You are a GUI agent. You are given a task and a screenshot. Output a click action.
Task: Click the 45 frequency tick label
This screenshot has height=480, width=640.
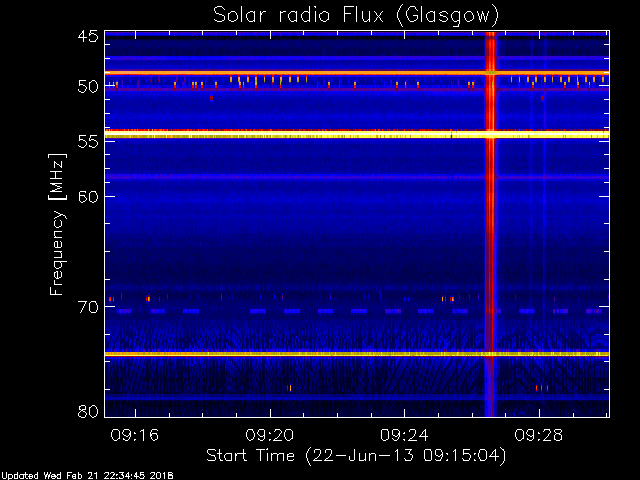tap(88, 36)
